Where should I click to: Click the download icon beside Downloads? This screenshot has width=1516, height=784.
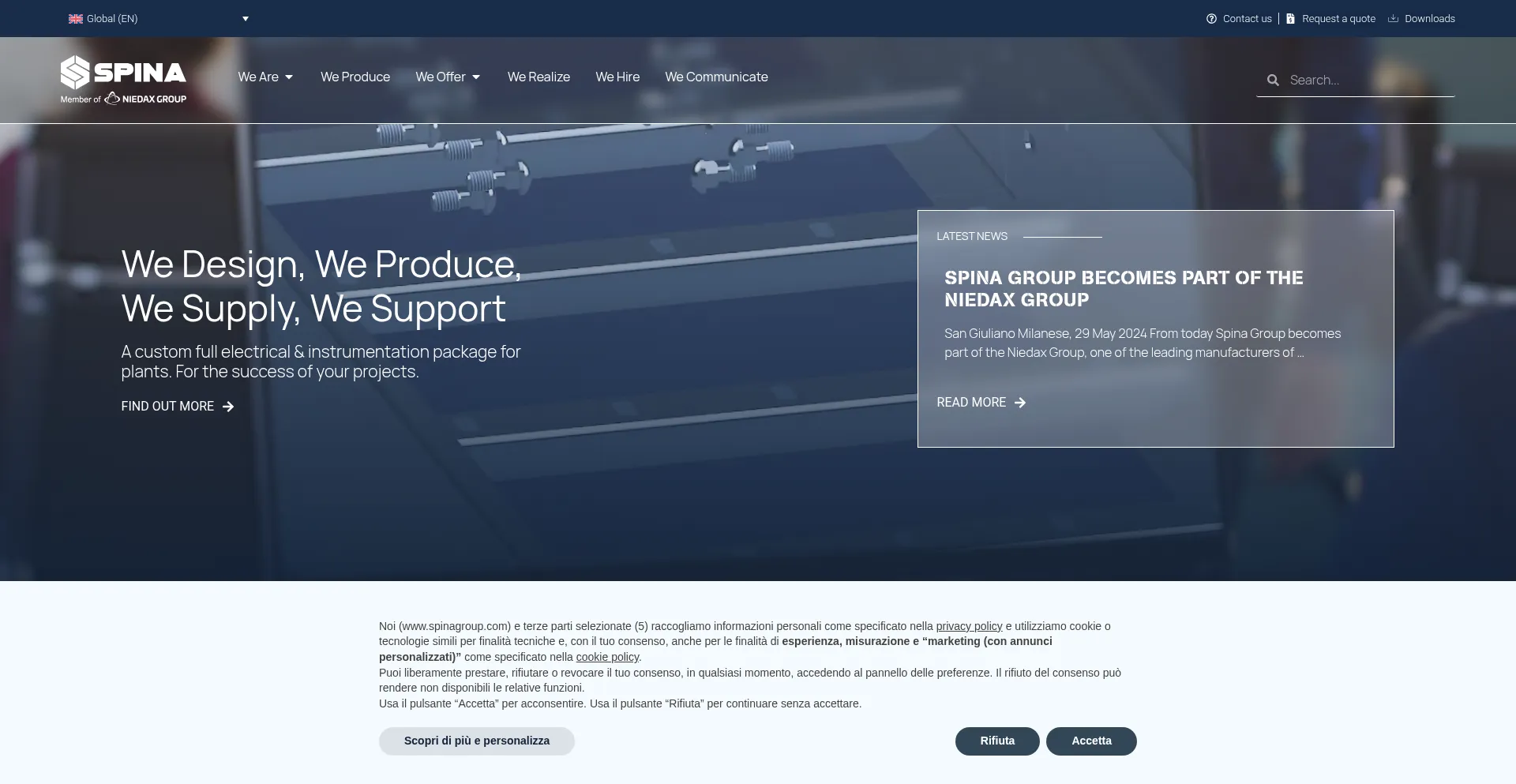1393,19
